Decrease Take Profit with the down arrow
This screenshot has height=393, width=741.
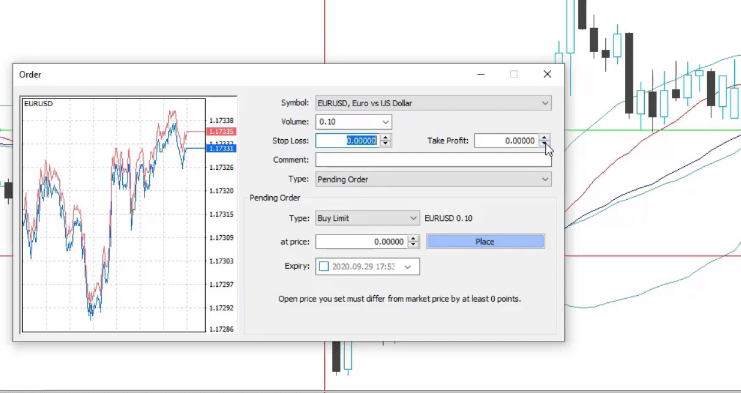point(544,144)
